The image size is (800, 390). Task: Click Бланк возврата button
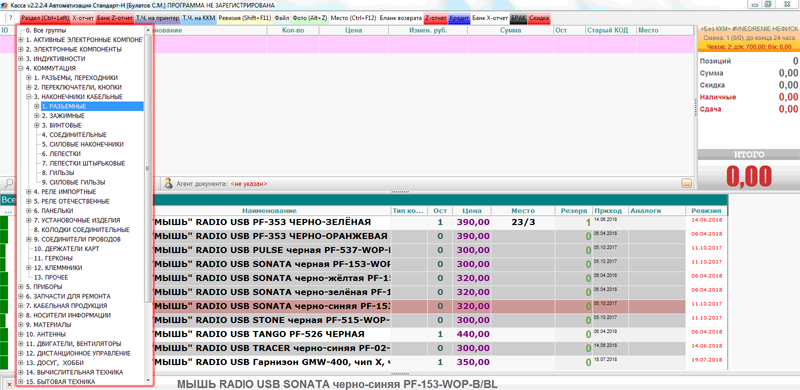[x=401, y=18]
